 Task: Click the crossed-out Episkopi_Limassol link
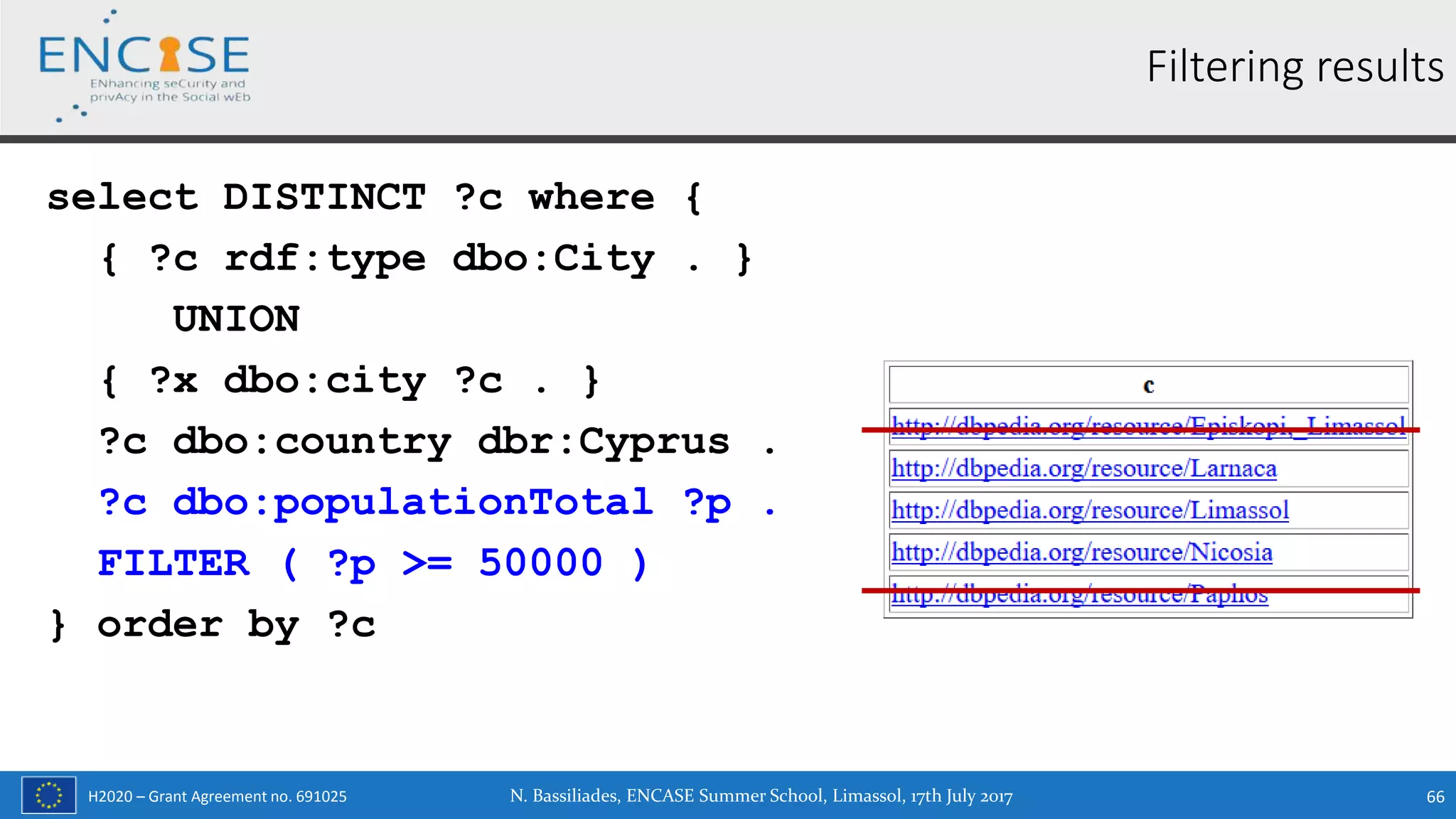(1147, 425)
